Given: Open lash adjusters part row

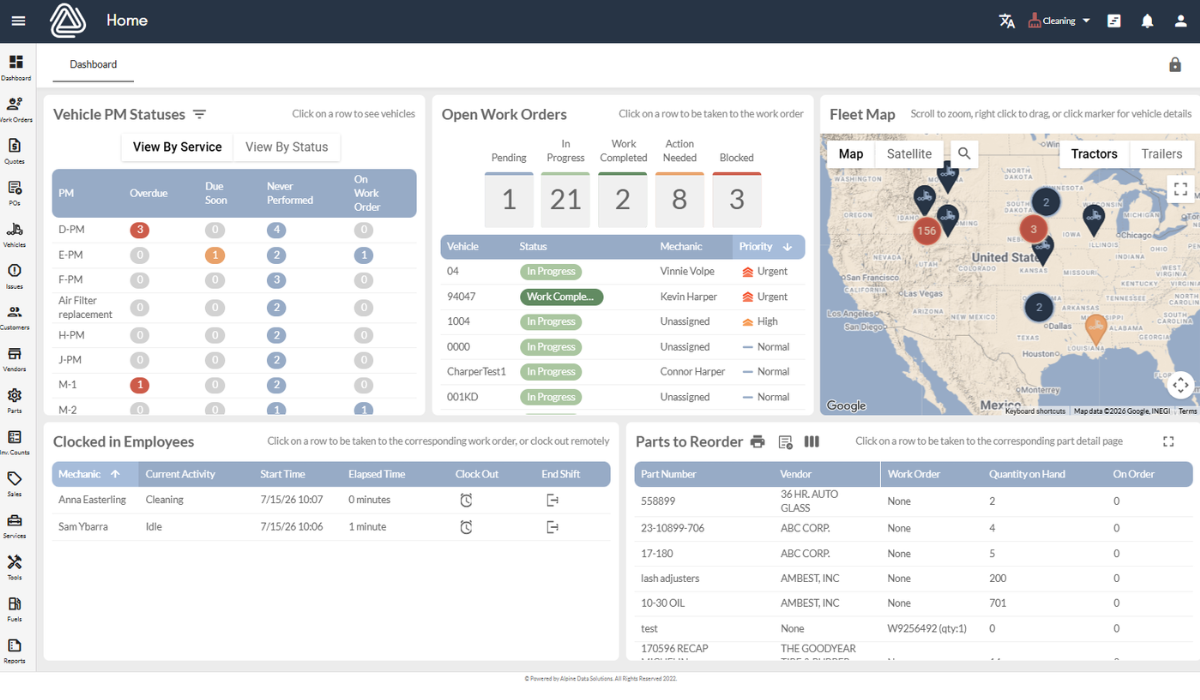Looking at the screenshot, I should (913, 578).
